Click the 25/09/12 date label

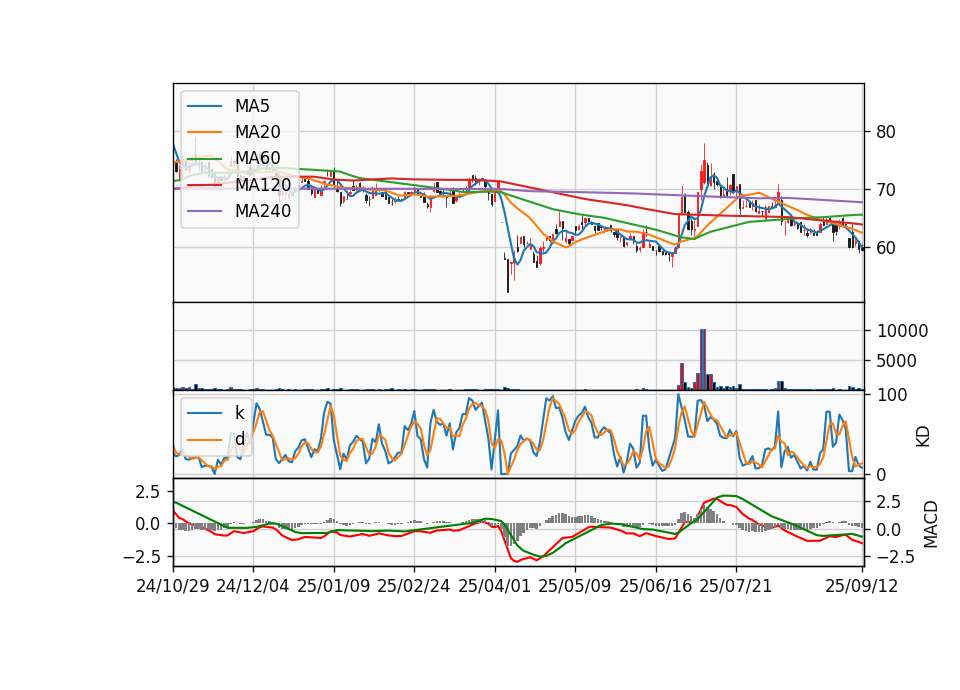pos(862,586)
